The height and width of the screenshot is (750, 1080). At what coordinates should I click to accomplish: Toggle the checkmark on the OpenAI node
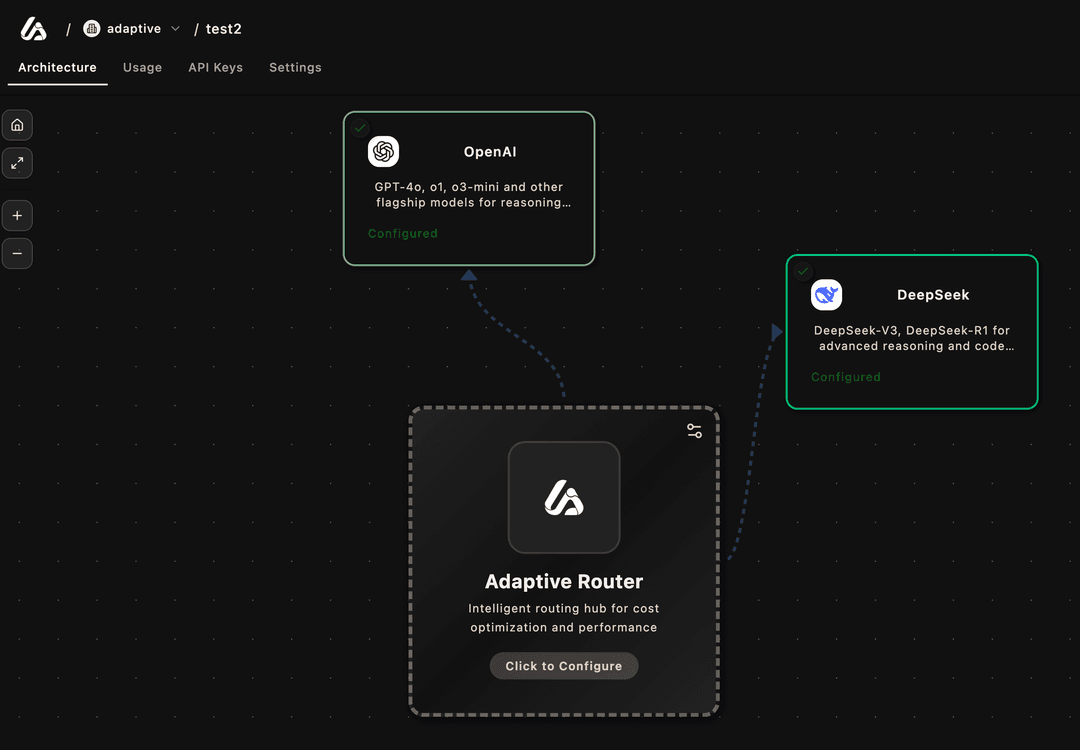(x=360, y=126)
